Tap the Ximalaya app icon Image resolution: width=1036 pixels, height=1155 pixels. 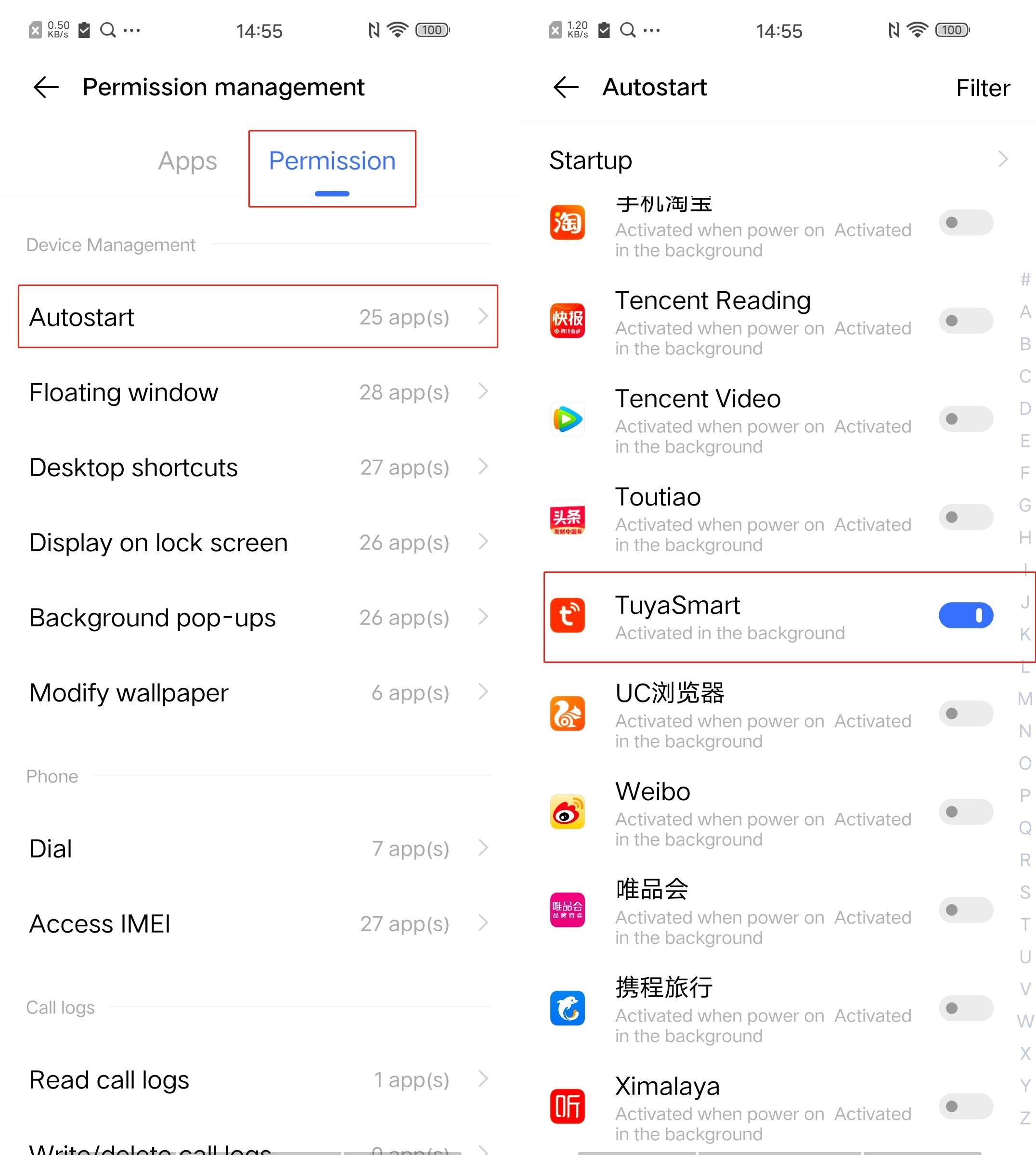click(x=568, y=1106)
